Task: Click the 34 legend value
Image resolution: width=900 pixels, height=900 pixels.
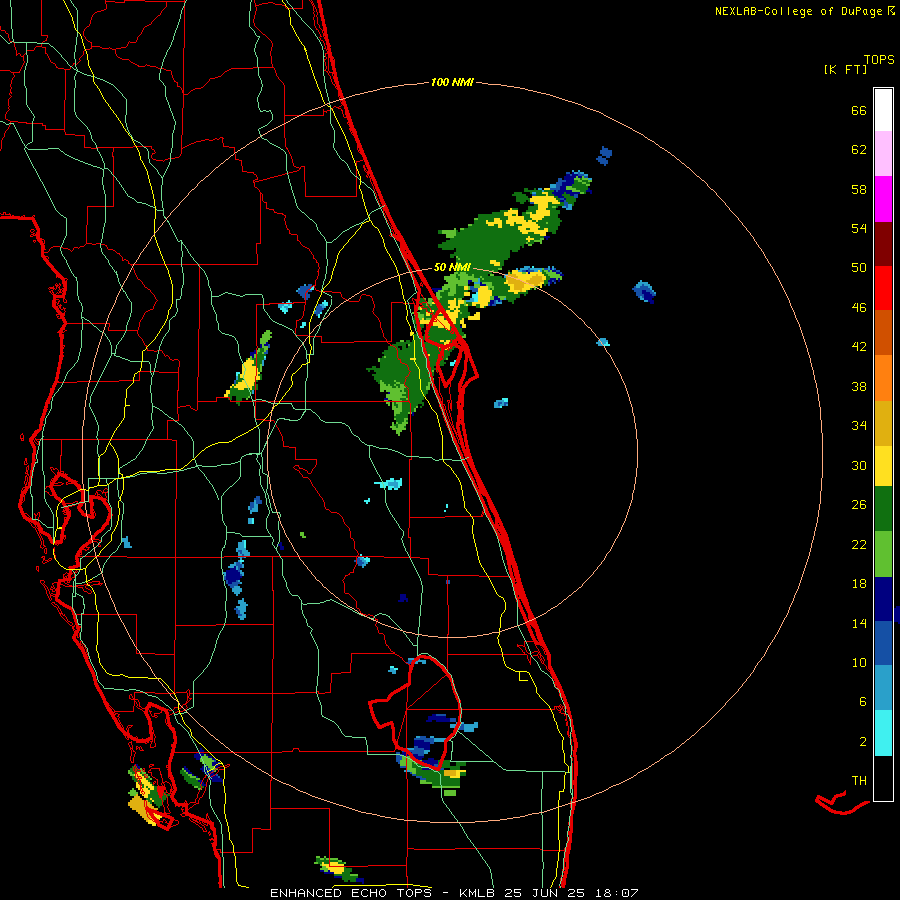Action: (x=859, y=426)
